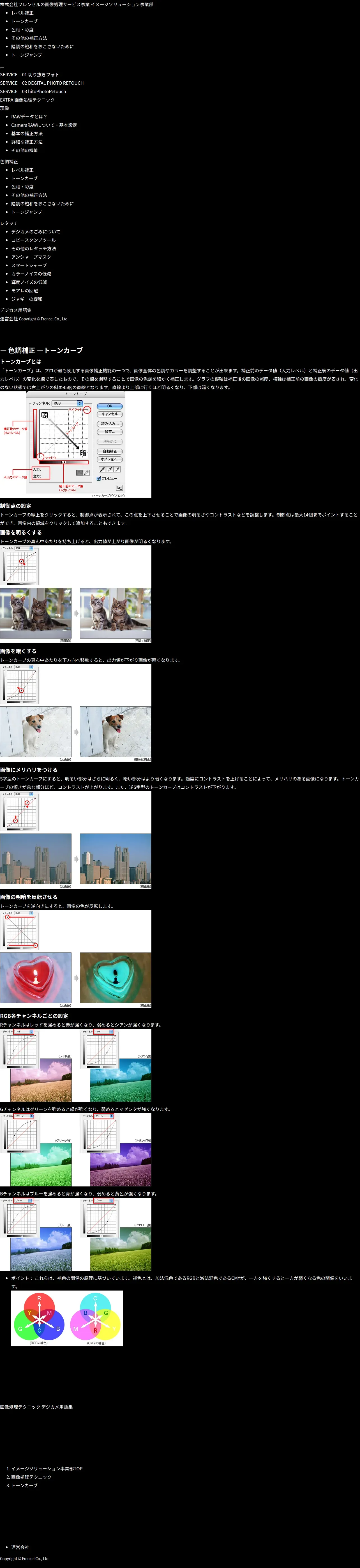Click 画像を明るくする heading
The image size is (360, 1568).
click(x=21, y=532)
